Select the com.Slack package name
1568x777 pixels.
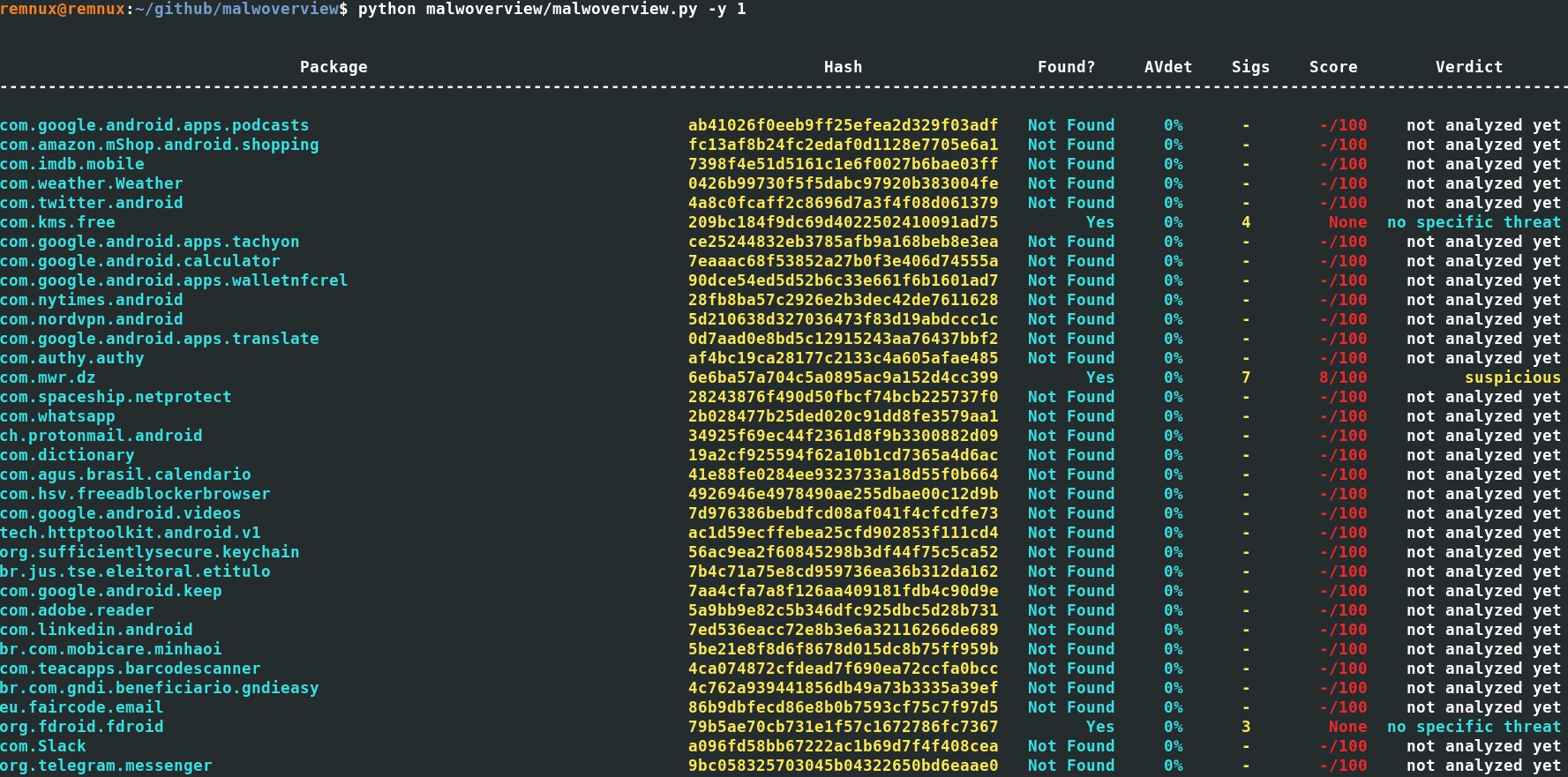pyautogui.click(x=43, y=746)
